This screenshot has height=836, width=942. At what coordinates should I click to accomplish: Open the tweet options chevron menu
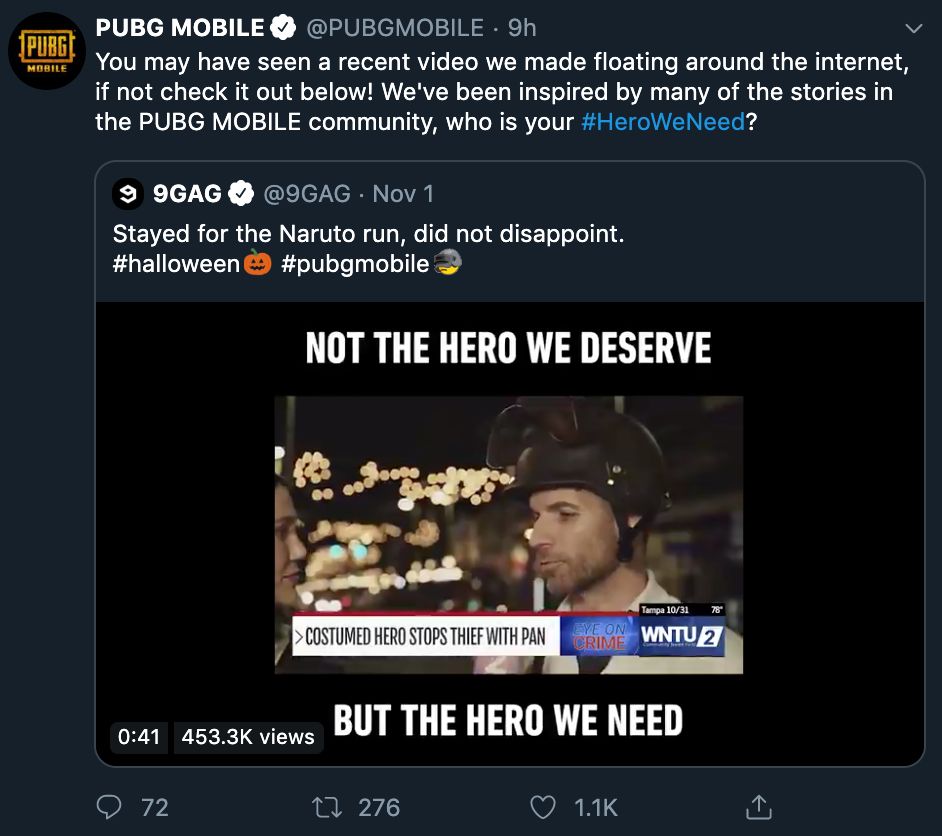(x=912, y=28)
